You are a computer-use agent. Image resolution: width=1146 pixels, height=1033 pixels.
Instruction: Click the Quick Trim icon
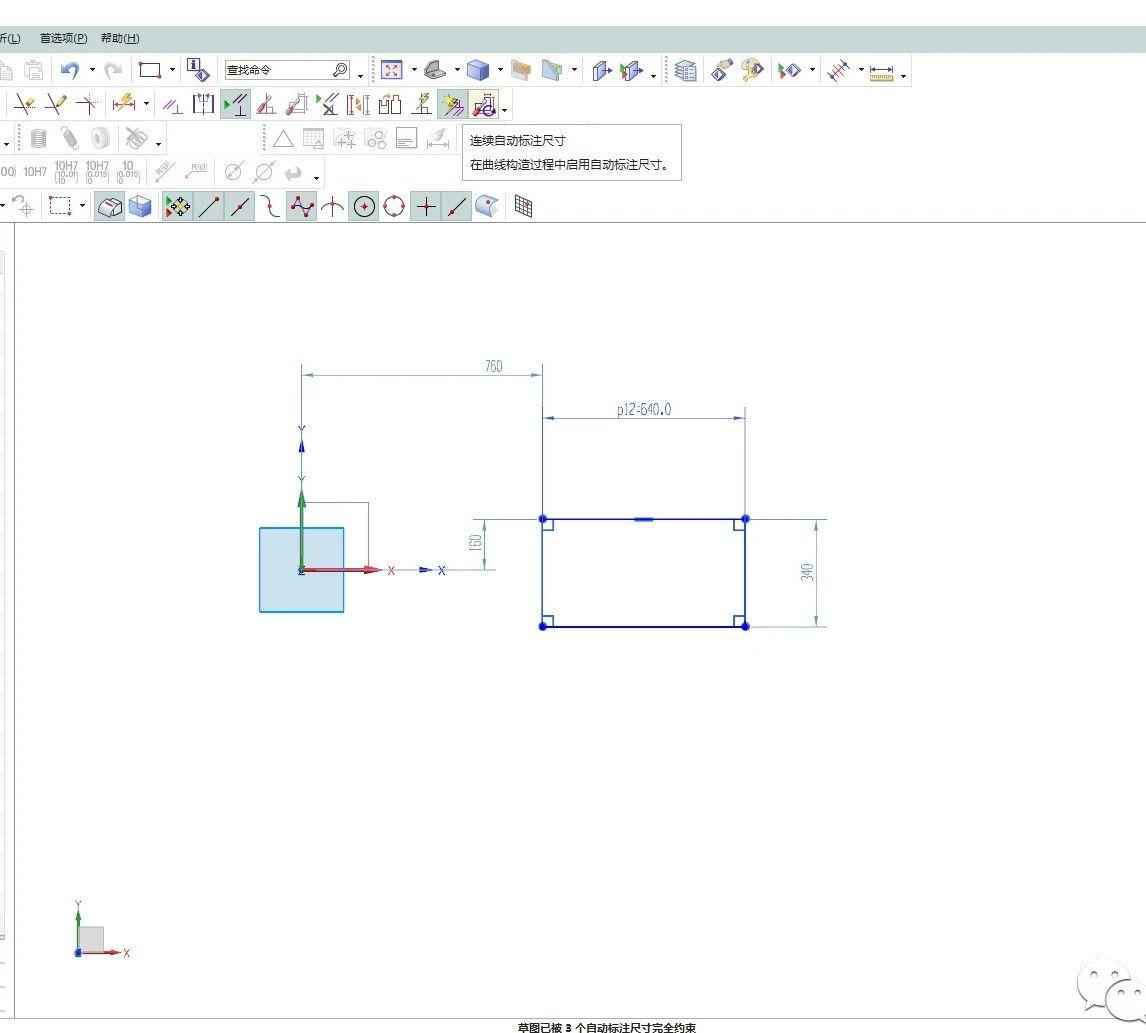25,104
